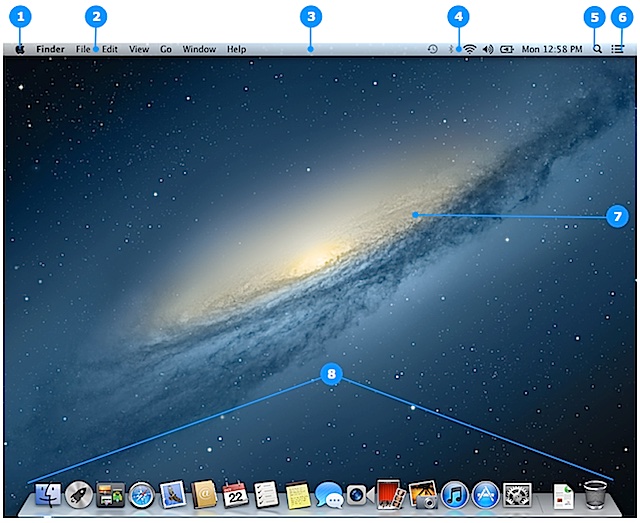Image resolution: width=640 pixels, height=523 pixels.
Task: Open the Apple menu
Action: pyautogui.click(x=20, y=49)
